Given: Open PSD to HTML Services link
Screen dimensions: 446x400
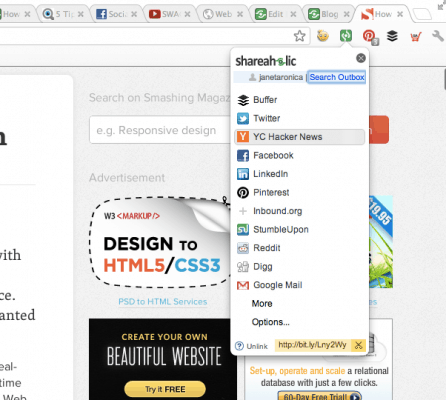Looking at the screenshot, I should click(x=163, y=302).
